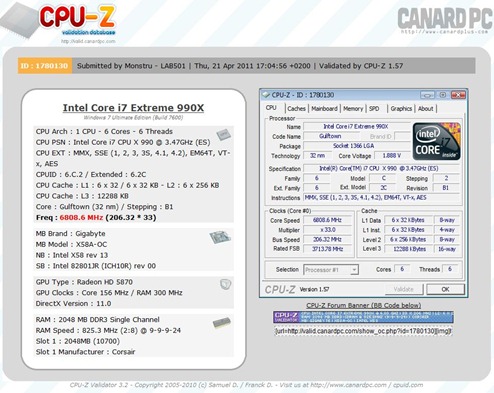Click the CPU chip icon beside CPU Arch

223,134
